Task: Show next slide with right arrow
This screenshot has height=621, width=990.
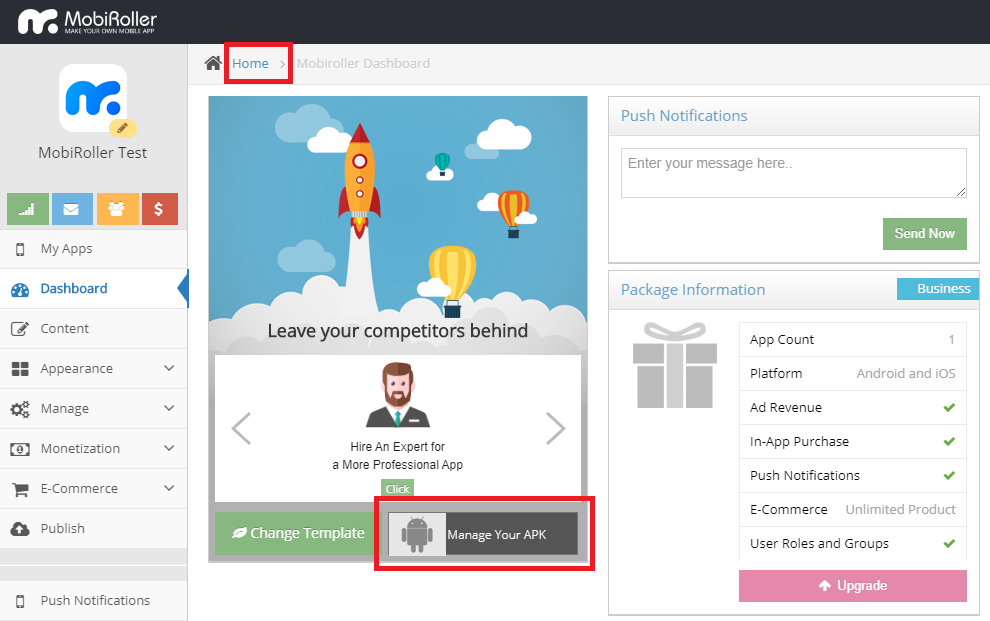Action: [x=556, y=429]
